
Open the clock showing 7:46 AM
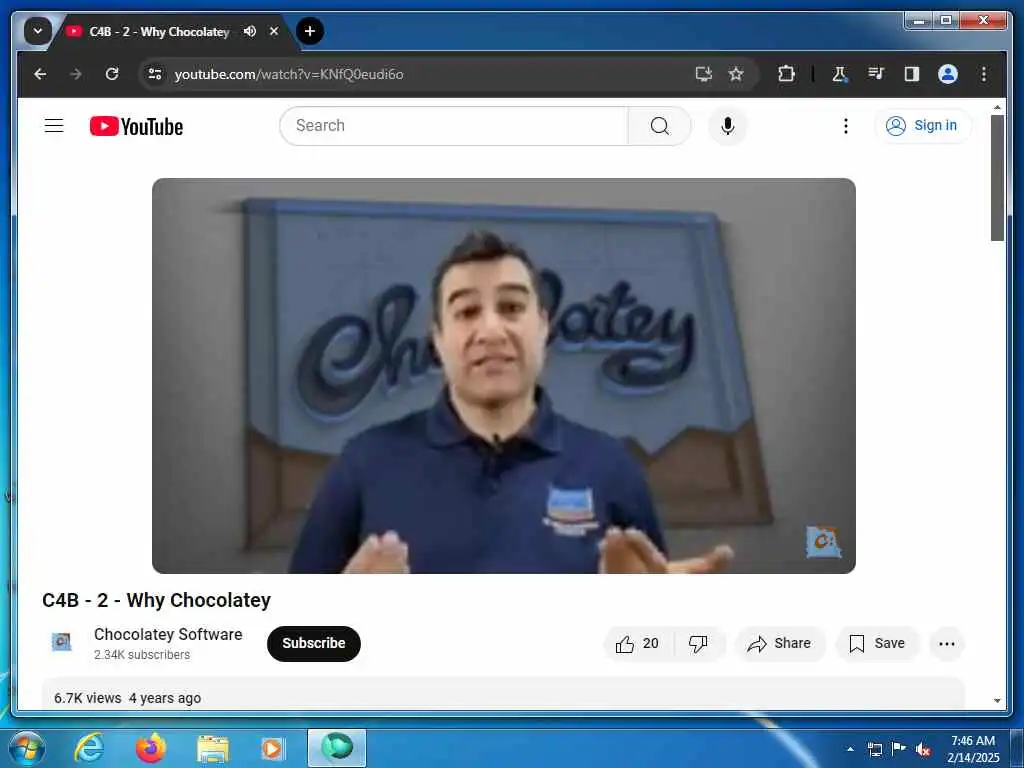973,748
